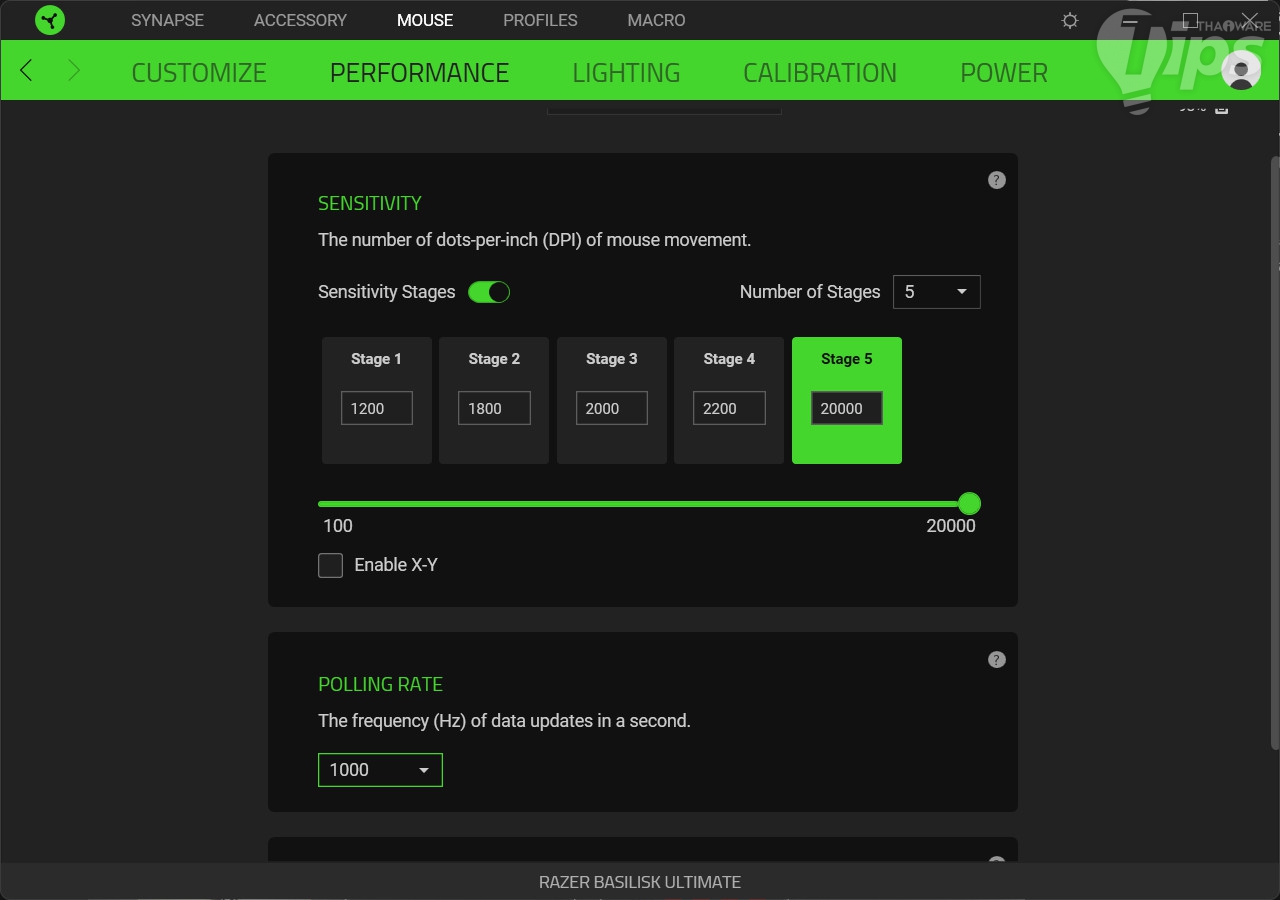Click the slider maximum label 20000
Screen dimensions: 1280x900
pos(951,526)
